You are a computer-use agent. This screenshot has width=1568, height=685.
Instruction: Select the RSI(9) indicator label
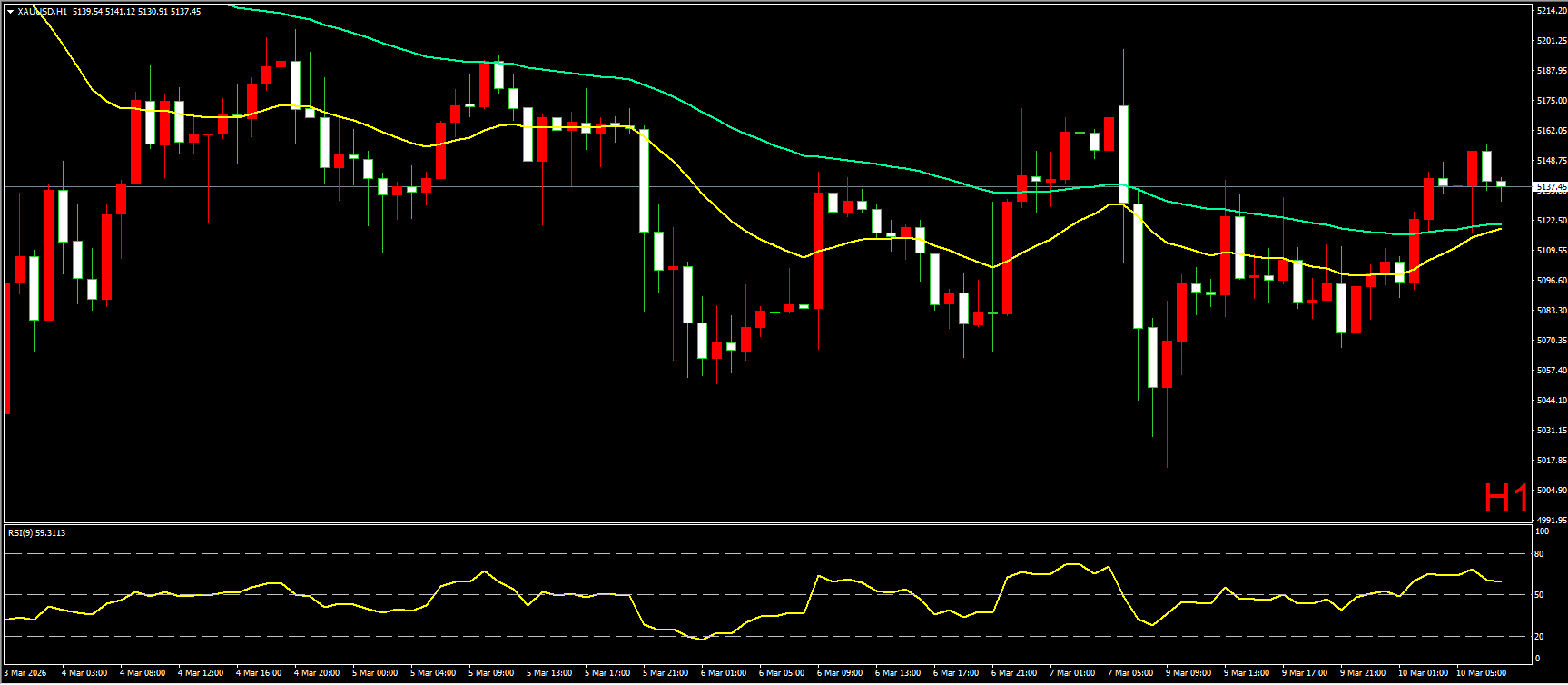pyautogui.click(x=36, y=533)
